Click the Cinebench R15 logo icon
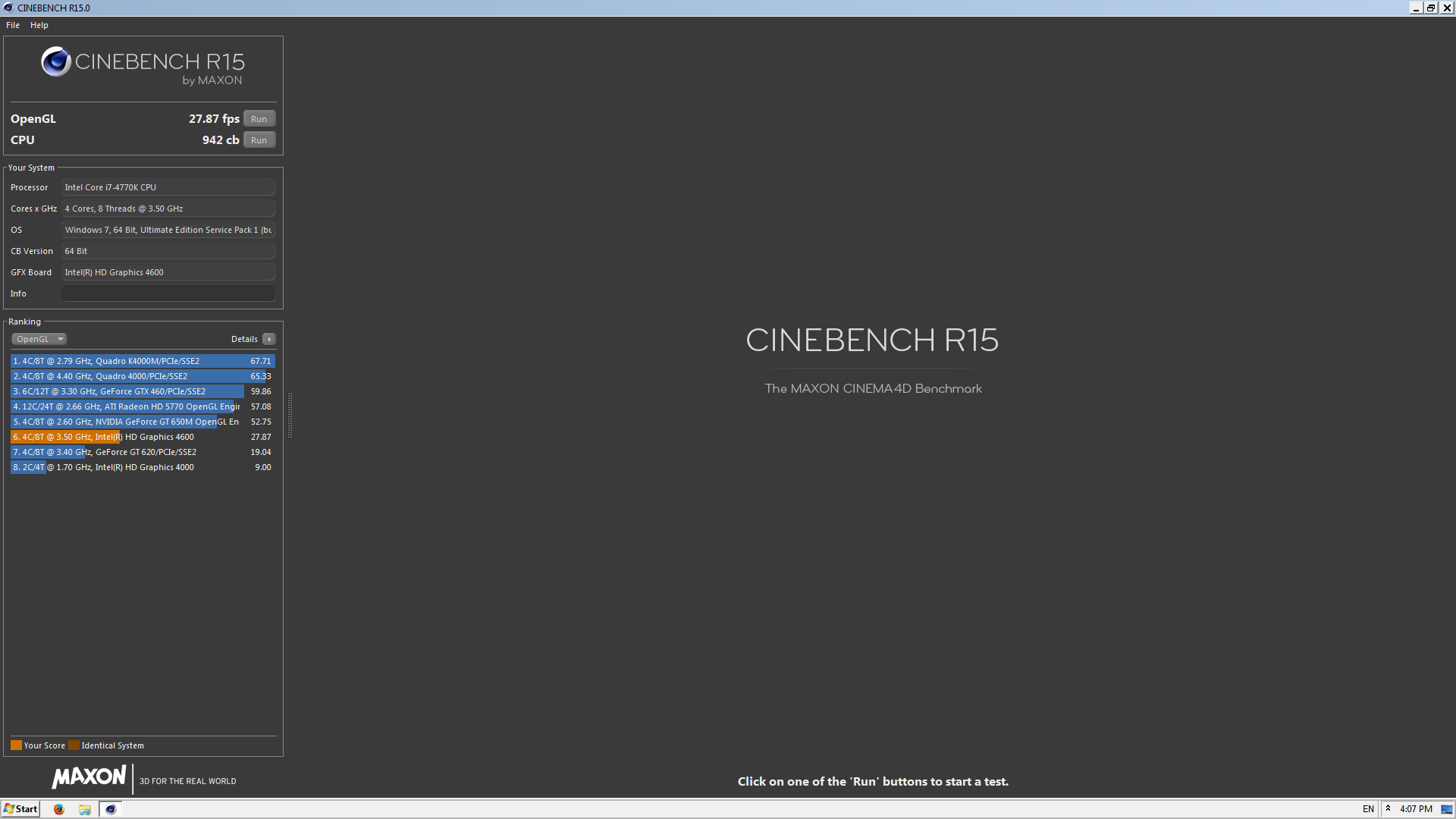Image resolution: width=1456 pixels, height=819 pixels. (x=56, y=61)
